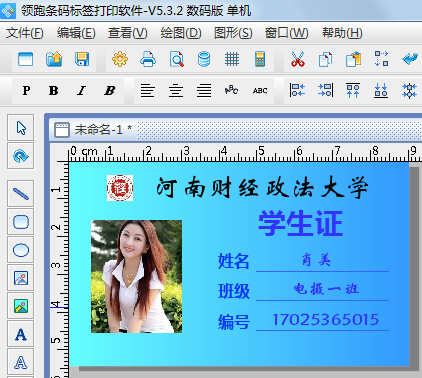
Task: Click the curved text icon
Action: click(232, 90)
